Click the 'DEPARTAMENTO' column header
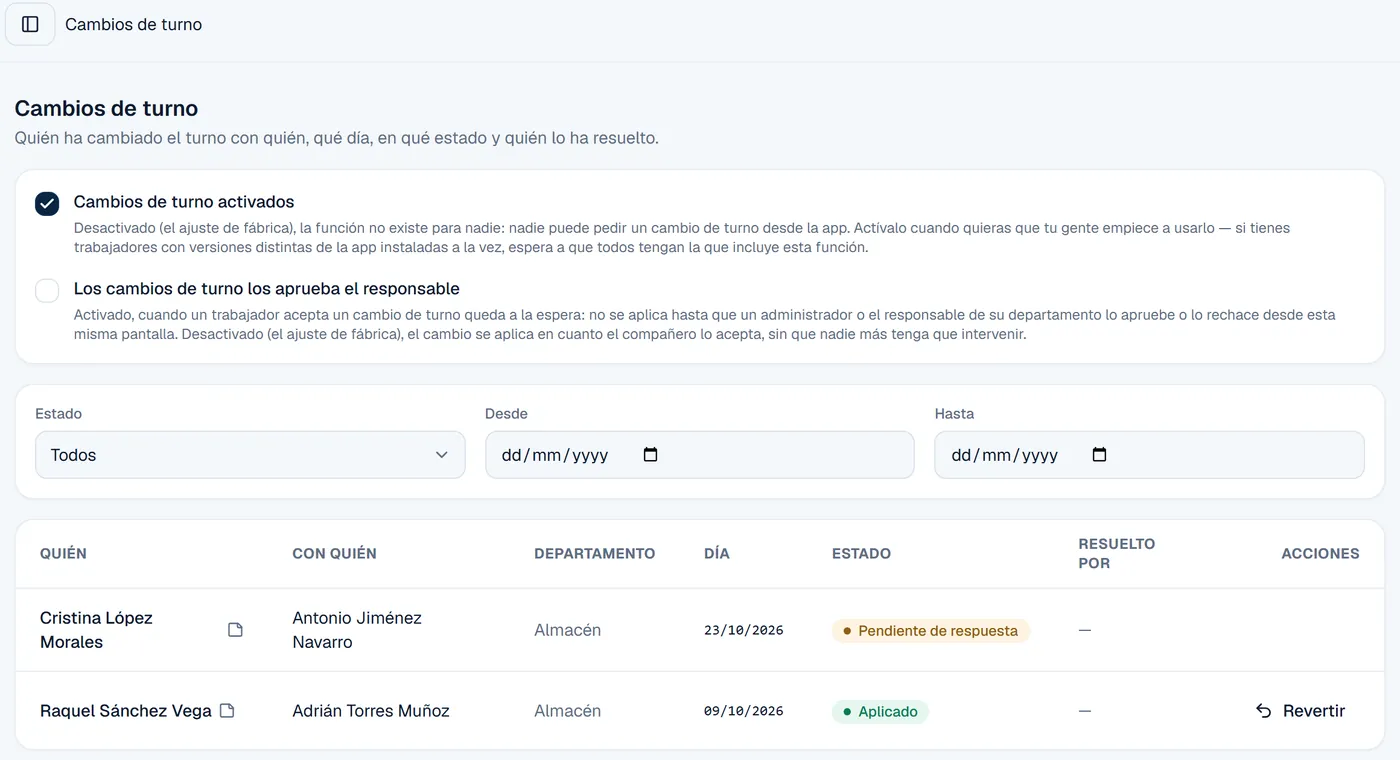1400x760 pixels. [595, 553]
